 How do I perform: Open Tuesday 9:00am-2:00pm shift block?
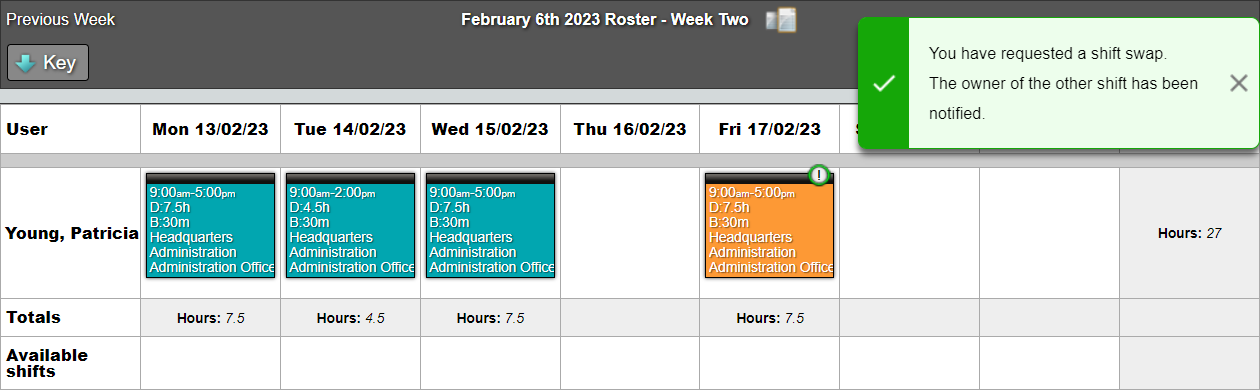350,225
